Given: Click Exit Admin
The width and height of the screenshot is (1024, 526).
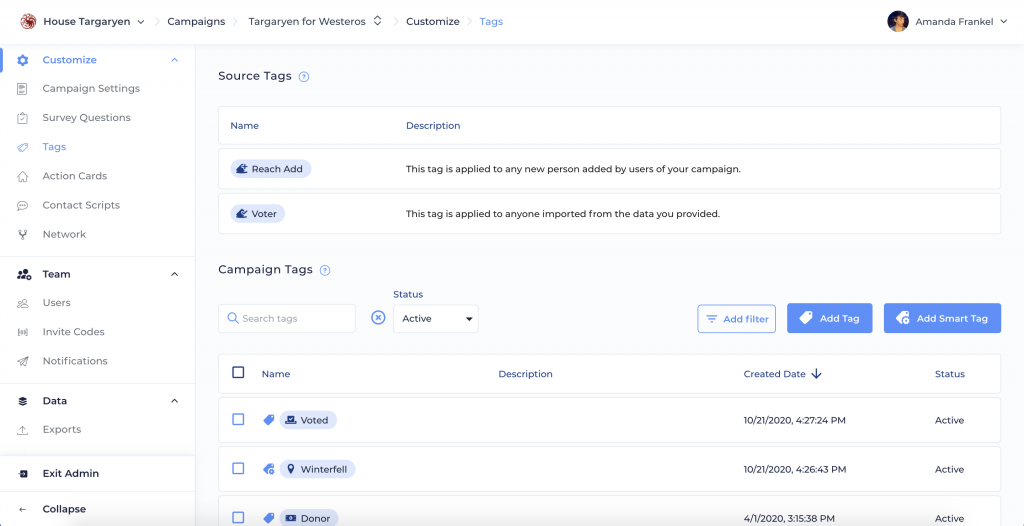Looking at the screenshot, I should click(x=71, y=473).
